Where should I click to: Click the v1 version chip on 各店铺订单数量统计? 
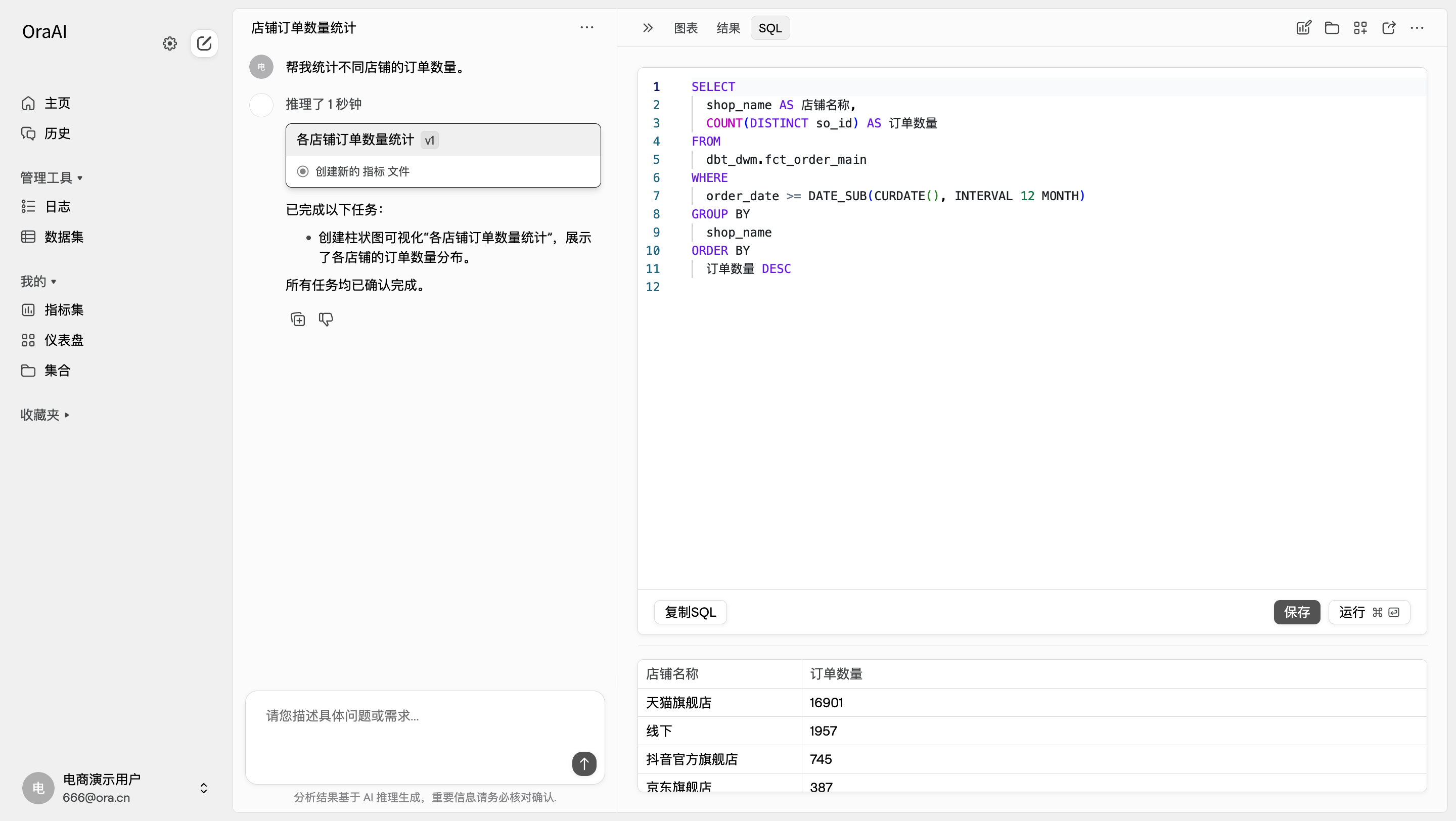tap(430, 140)
